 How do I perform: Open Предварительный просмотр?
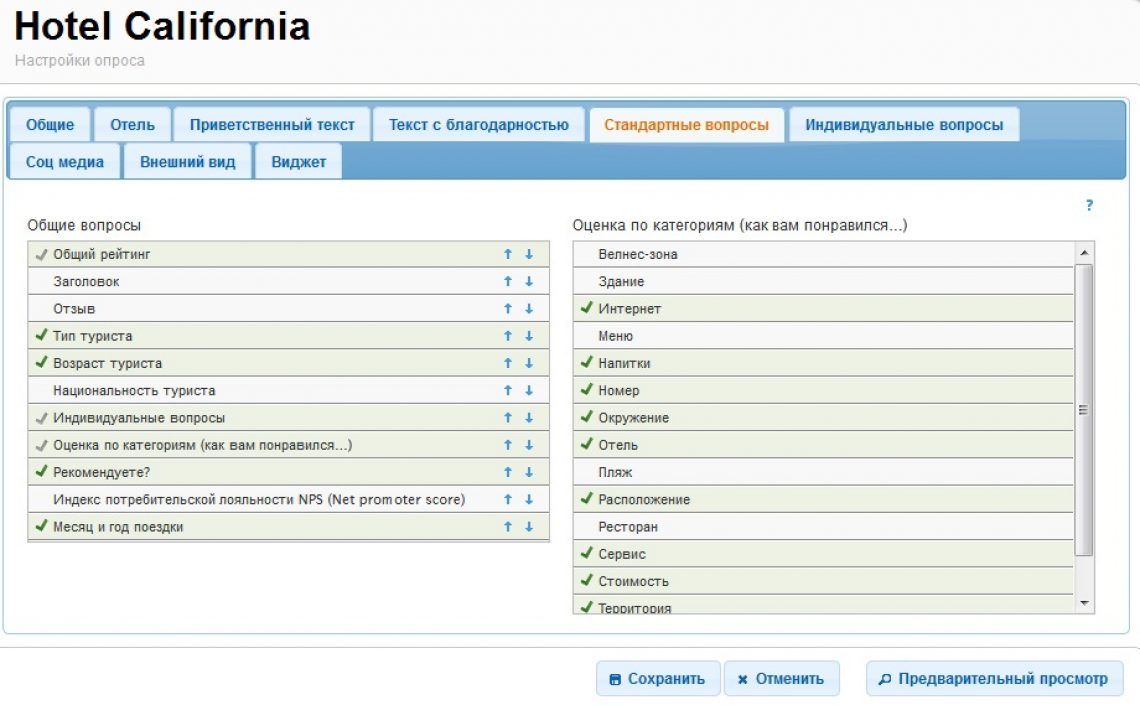[994, 679]
